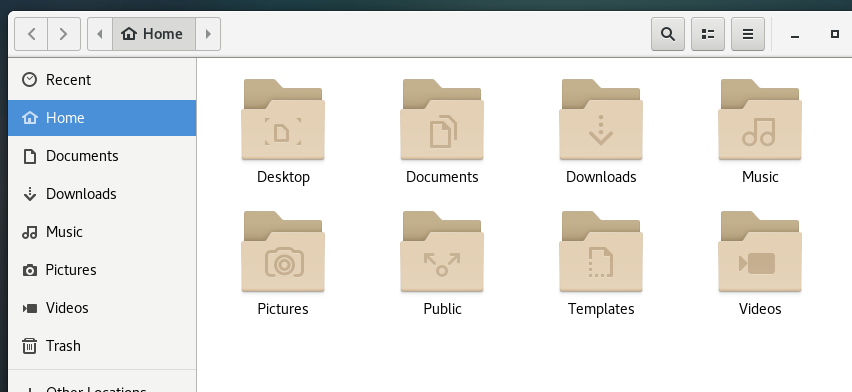Select the Pictures folder icon in grid
Screen dimensions: 852x392
tap(283, 252)
